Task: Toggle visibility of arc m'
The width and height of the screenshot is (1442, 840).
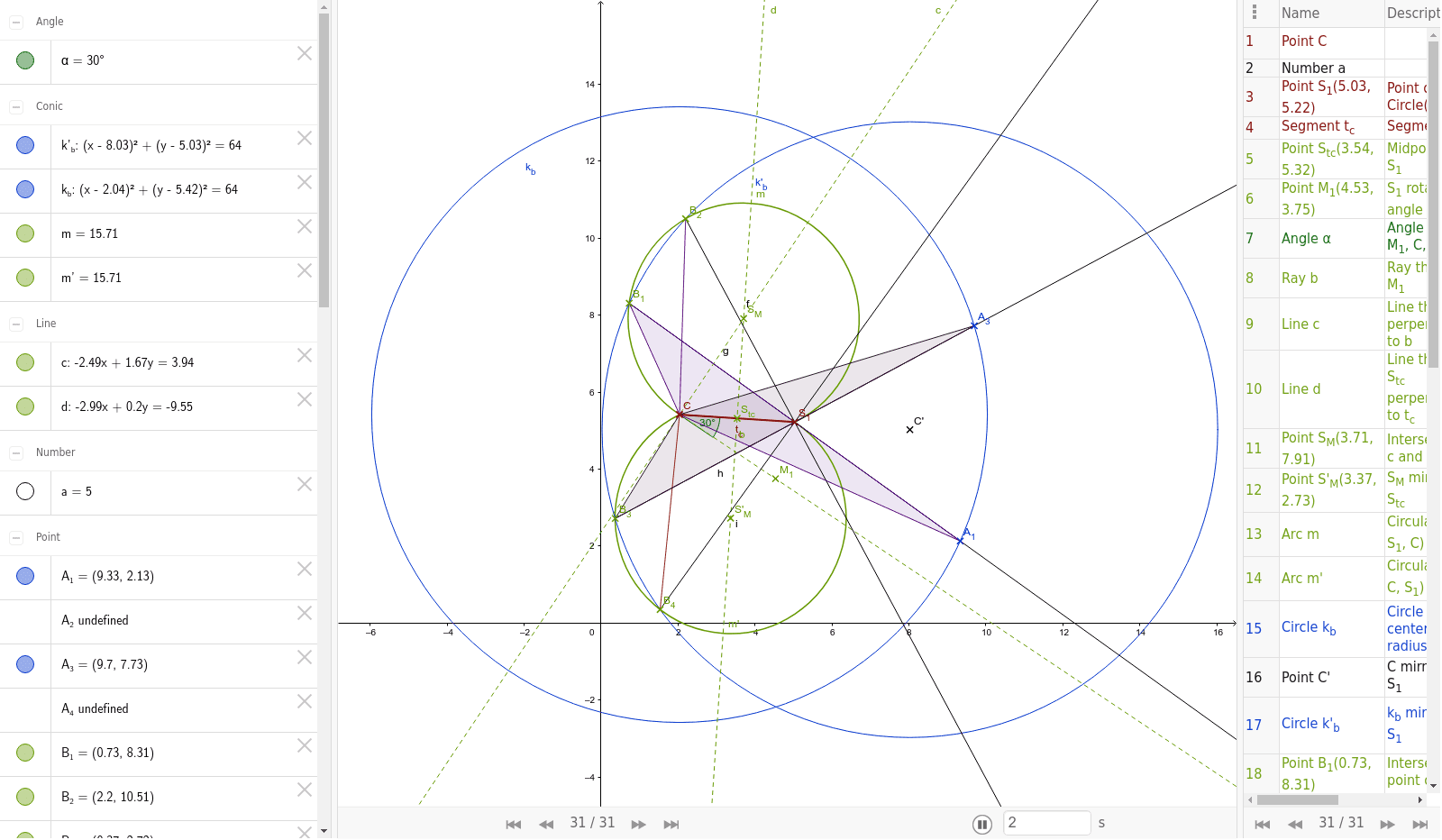Action: point(25,278)
